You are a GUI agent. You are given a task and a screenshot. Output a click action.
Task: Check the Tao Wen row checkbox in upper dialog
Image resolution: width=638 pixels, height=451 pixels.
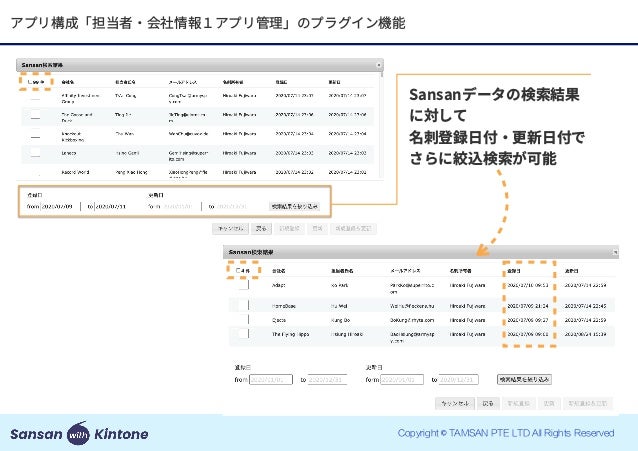(35, 134)
